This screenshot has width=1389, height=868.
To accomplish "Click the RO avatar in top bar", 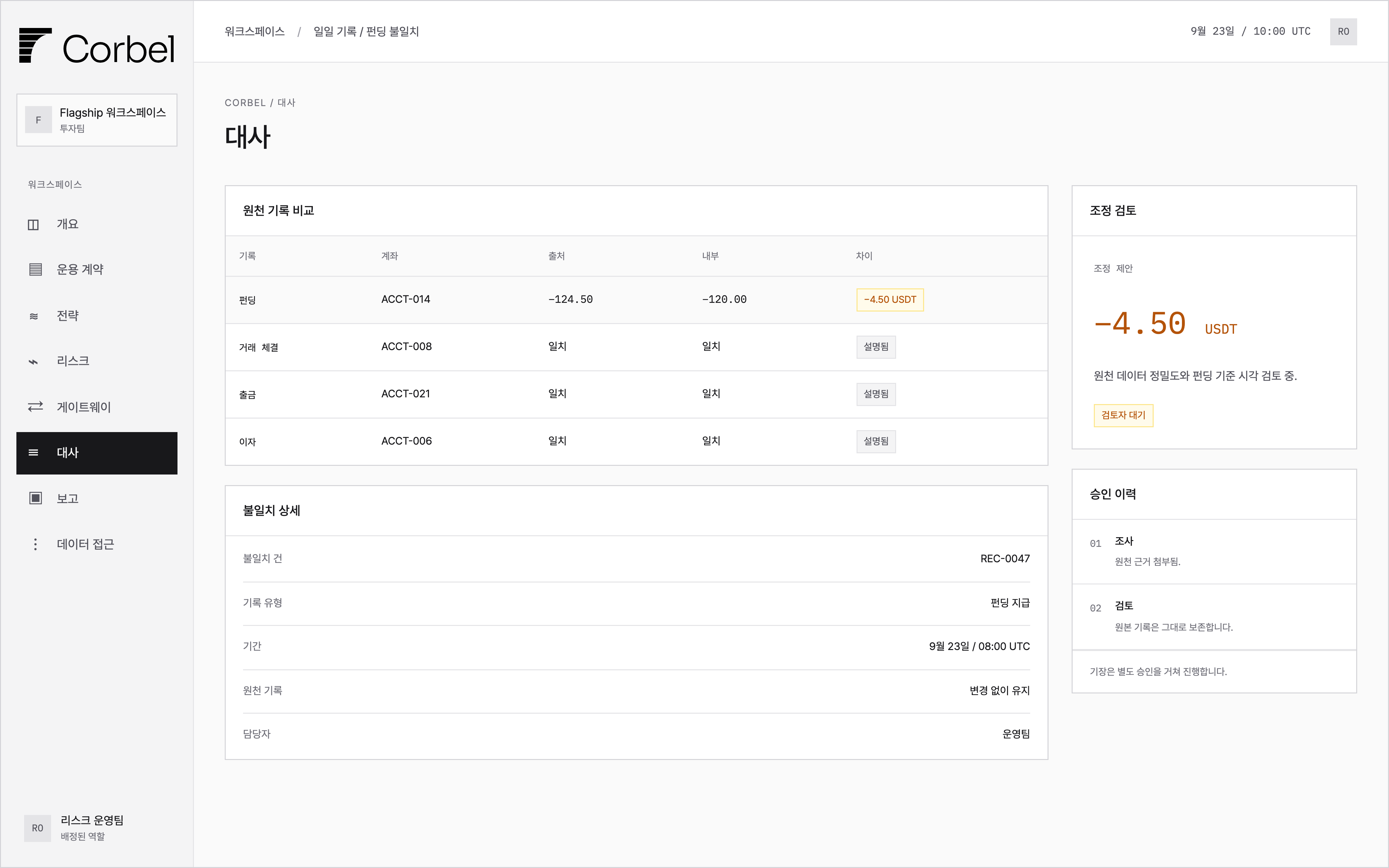I will pos(1343,32).
